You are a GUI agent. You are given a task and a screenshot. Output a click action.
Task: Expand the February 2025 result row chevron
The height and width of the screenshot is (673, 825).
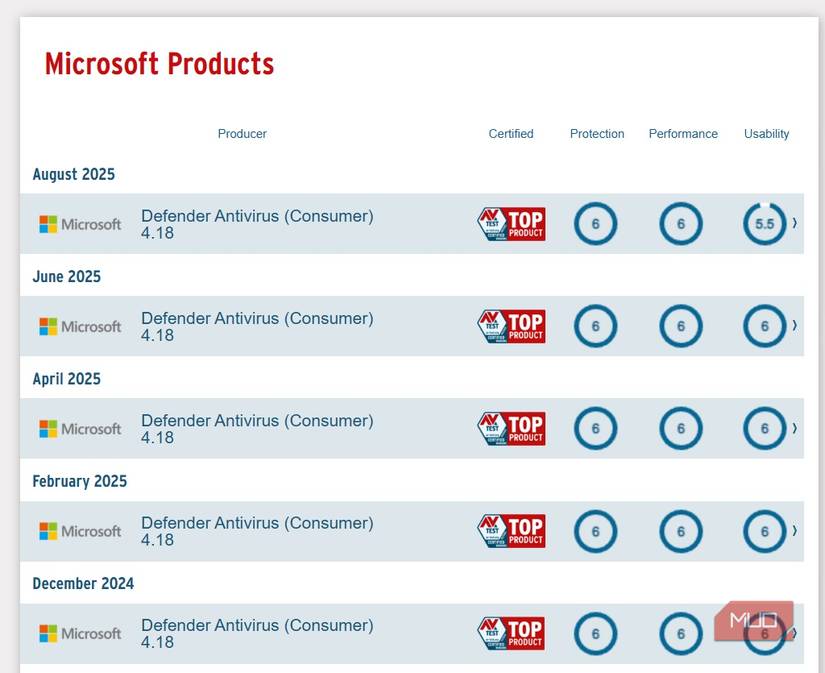[x=795, y=531]
